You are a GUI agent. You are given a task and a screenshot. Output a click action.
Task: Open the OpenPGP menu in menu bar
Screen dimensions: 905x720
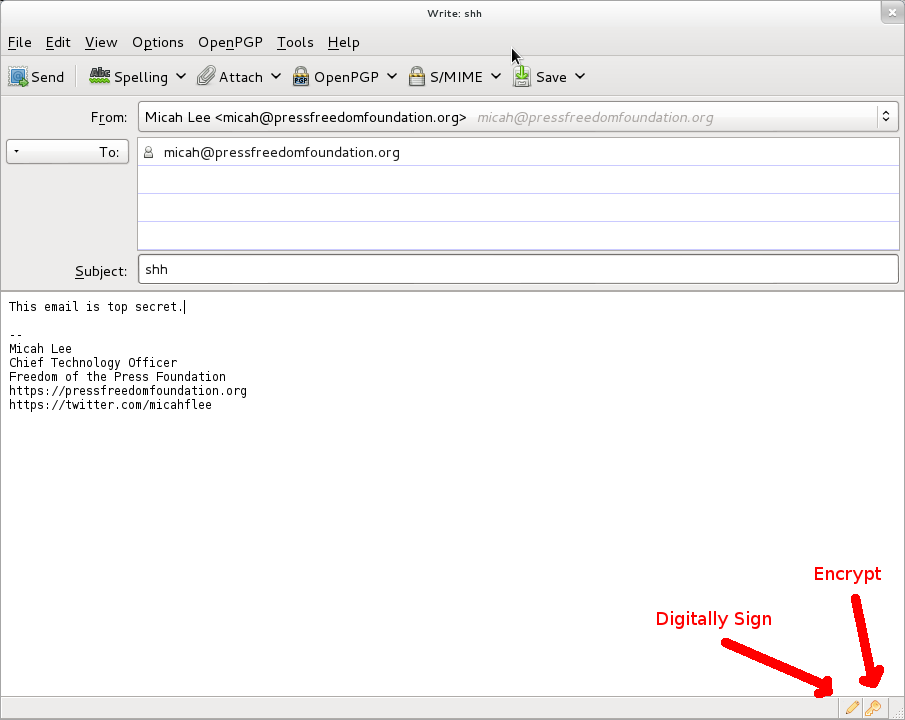[230, 42]
